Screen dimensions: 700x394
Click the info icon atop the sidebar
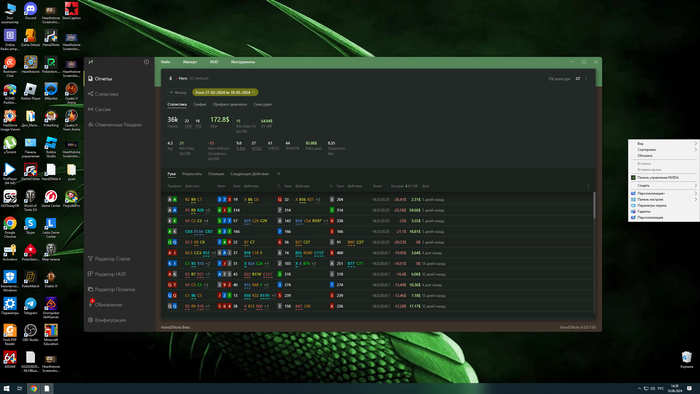146,62
